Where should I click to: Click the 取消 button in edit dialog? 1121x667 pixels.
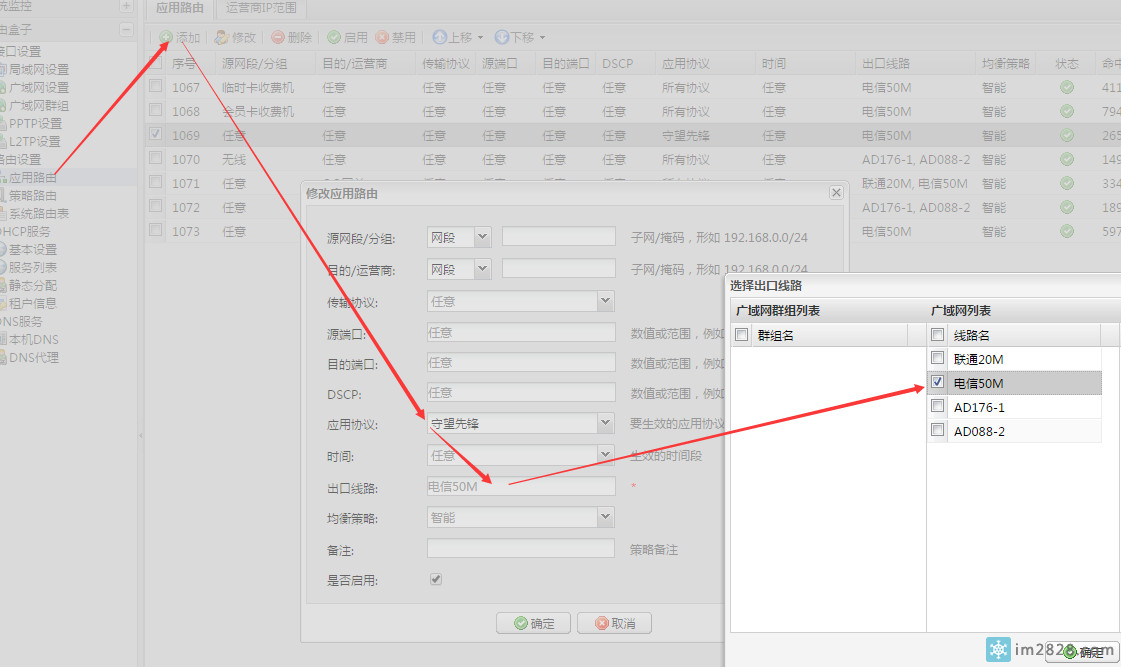point(613,623)
